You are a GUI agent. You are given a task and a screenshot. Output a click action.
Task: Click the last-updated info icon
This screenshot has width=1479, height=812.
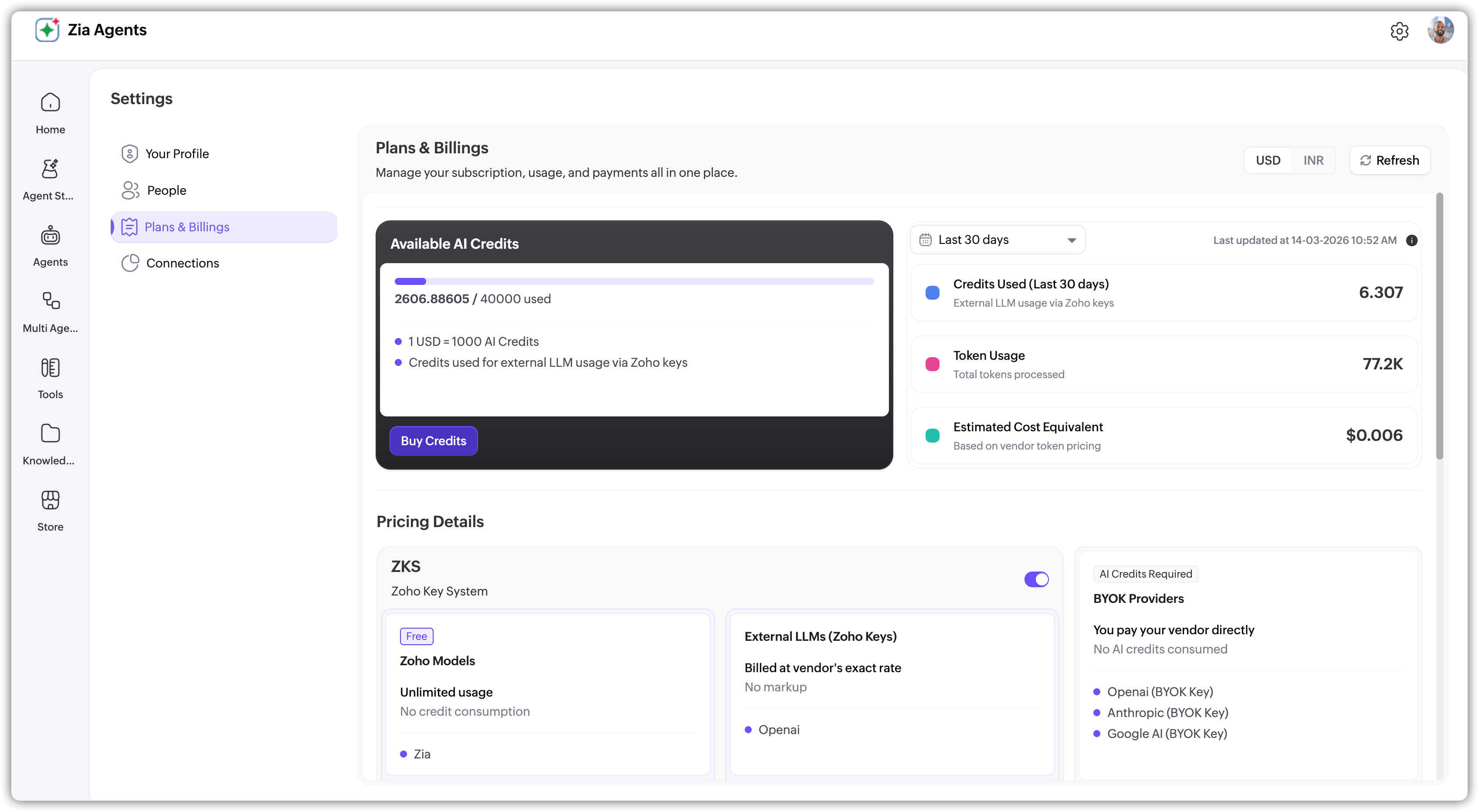point(1412,240)
